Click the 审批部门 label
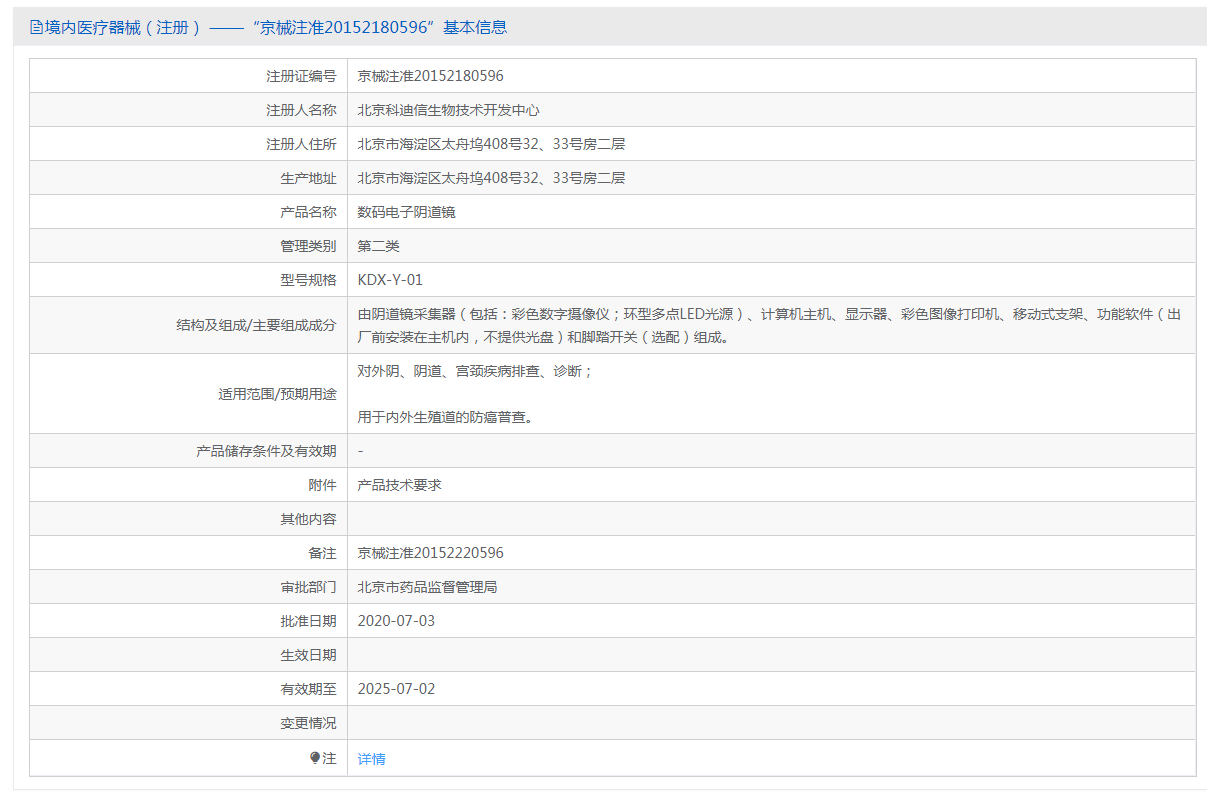Viewport: 1207px width, 798px height. 308,587
